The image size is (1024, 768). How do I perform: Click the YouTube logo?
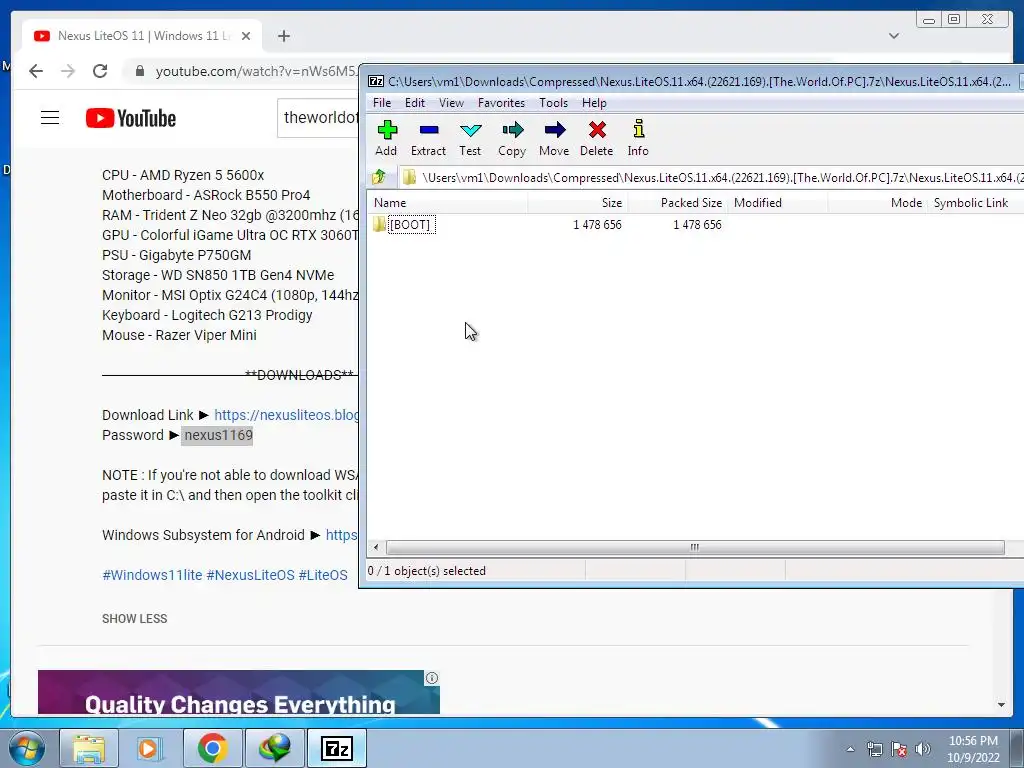131,118
